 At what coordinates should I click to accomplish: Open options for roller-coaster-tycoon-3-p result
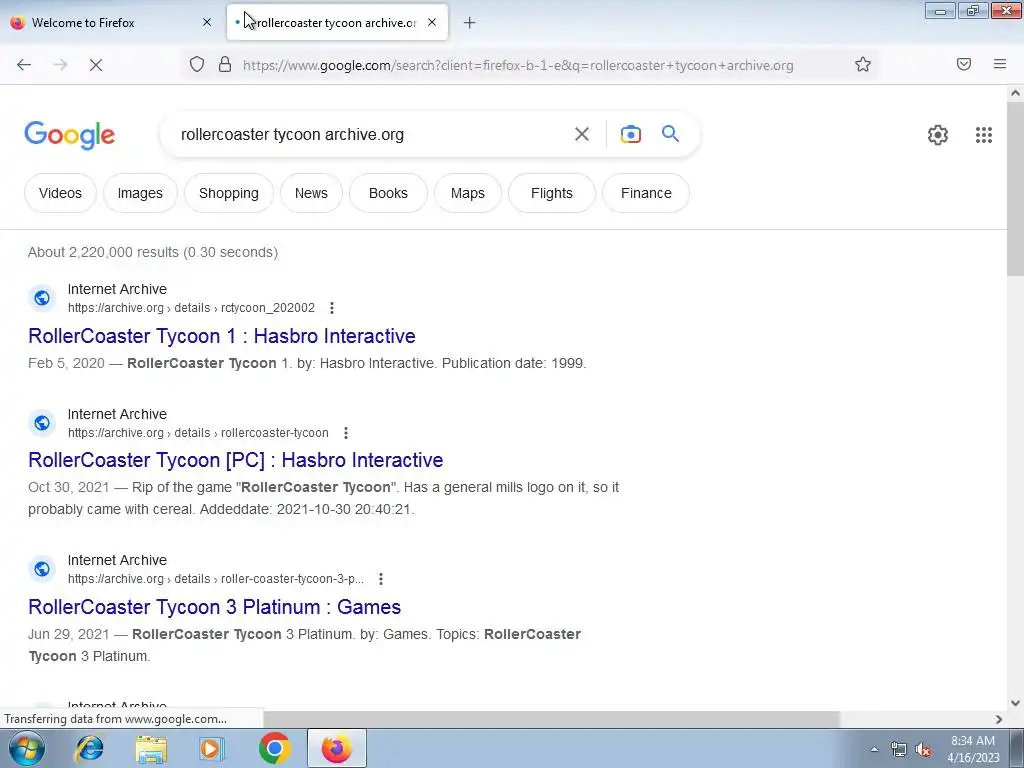(380, 579)
